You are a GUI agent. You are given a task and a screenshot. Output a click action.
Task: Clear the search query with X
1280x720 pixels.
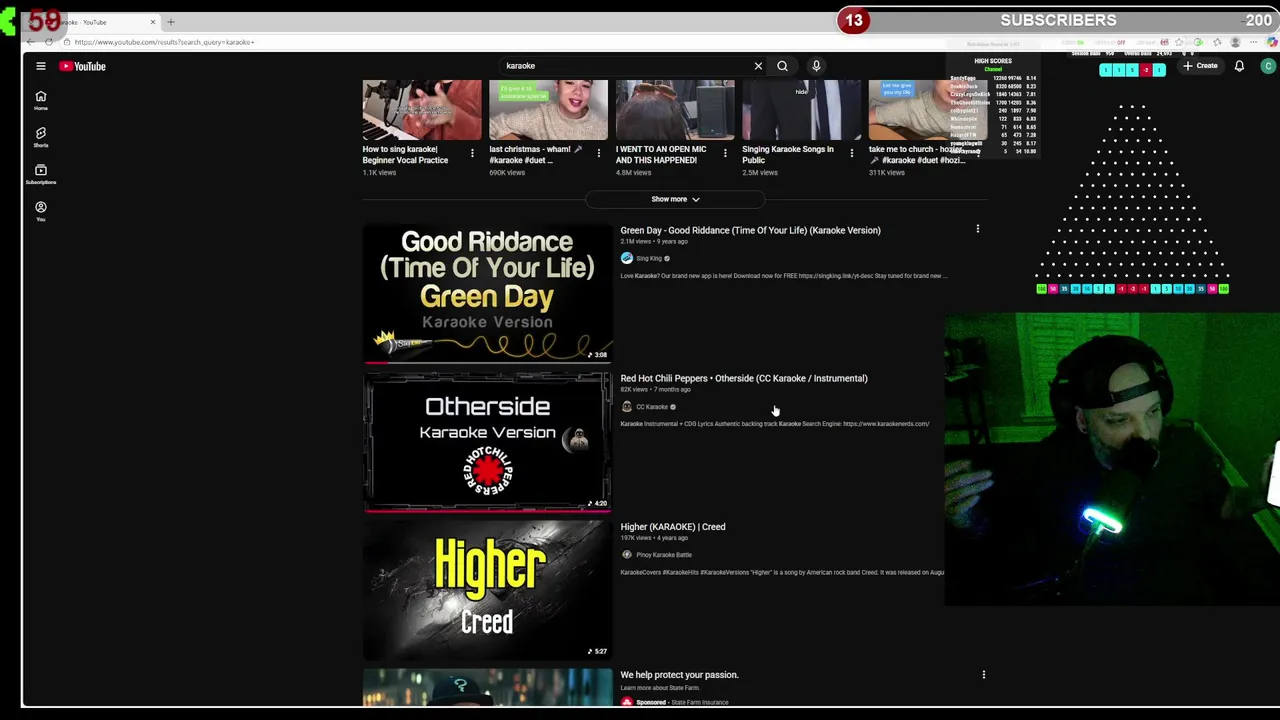758,66
